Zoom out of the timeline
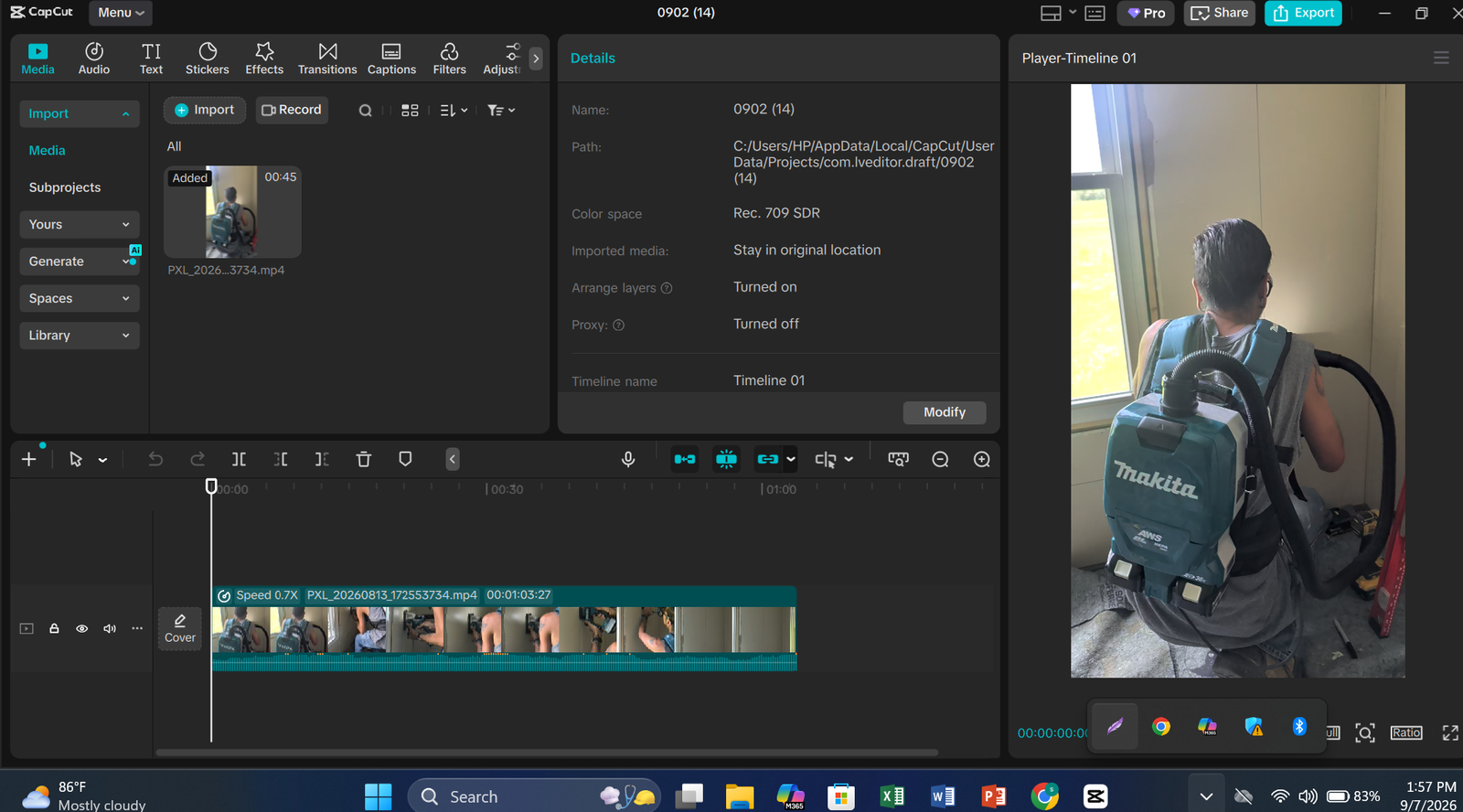 [940, 459]
